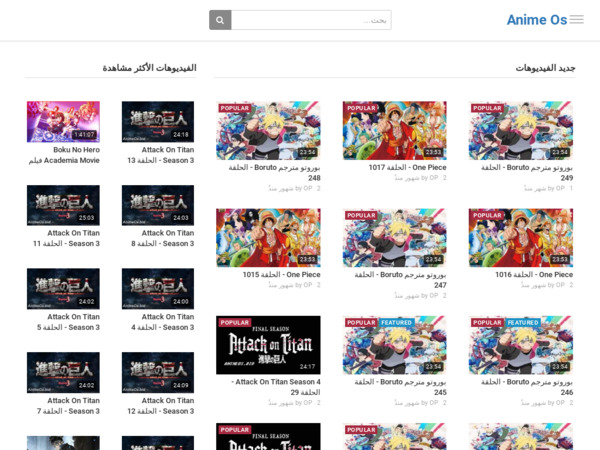
Task: Open Attack On Titan Season 3 episode 12 thumbnail
Action: (x=158, y=372)
